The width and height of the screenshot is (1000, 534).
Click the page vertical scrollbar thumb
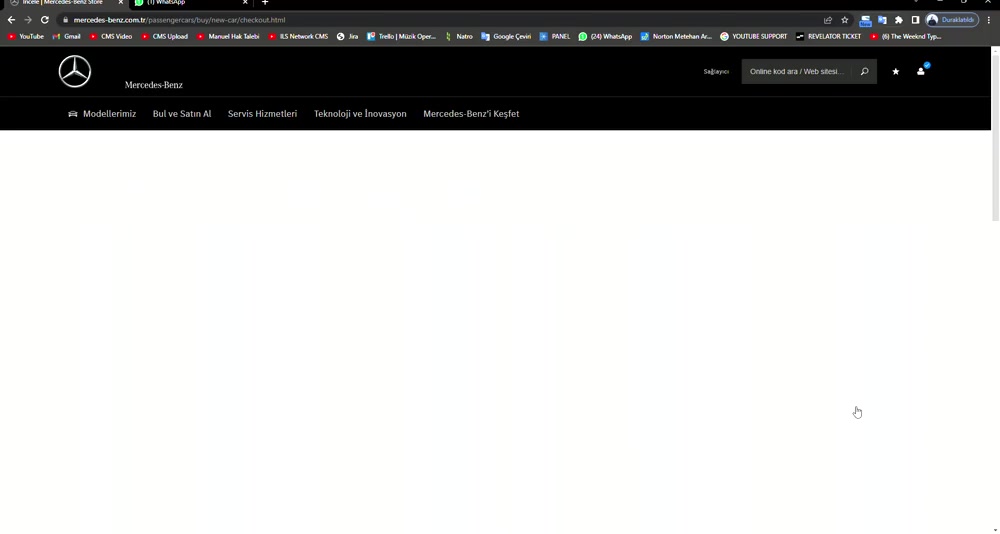click(995, 137)
